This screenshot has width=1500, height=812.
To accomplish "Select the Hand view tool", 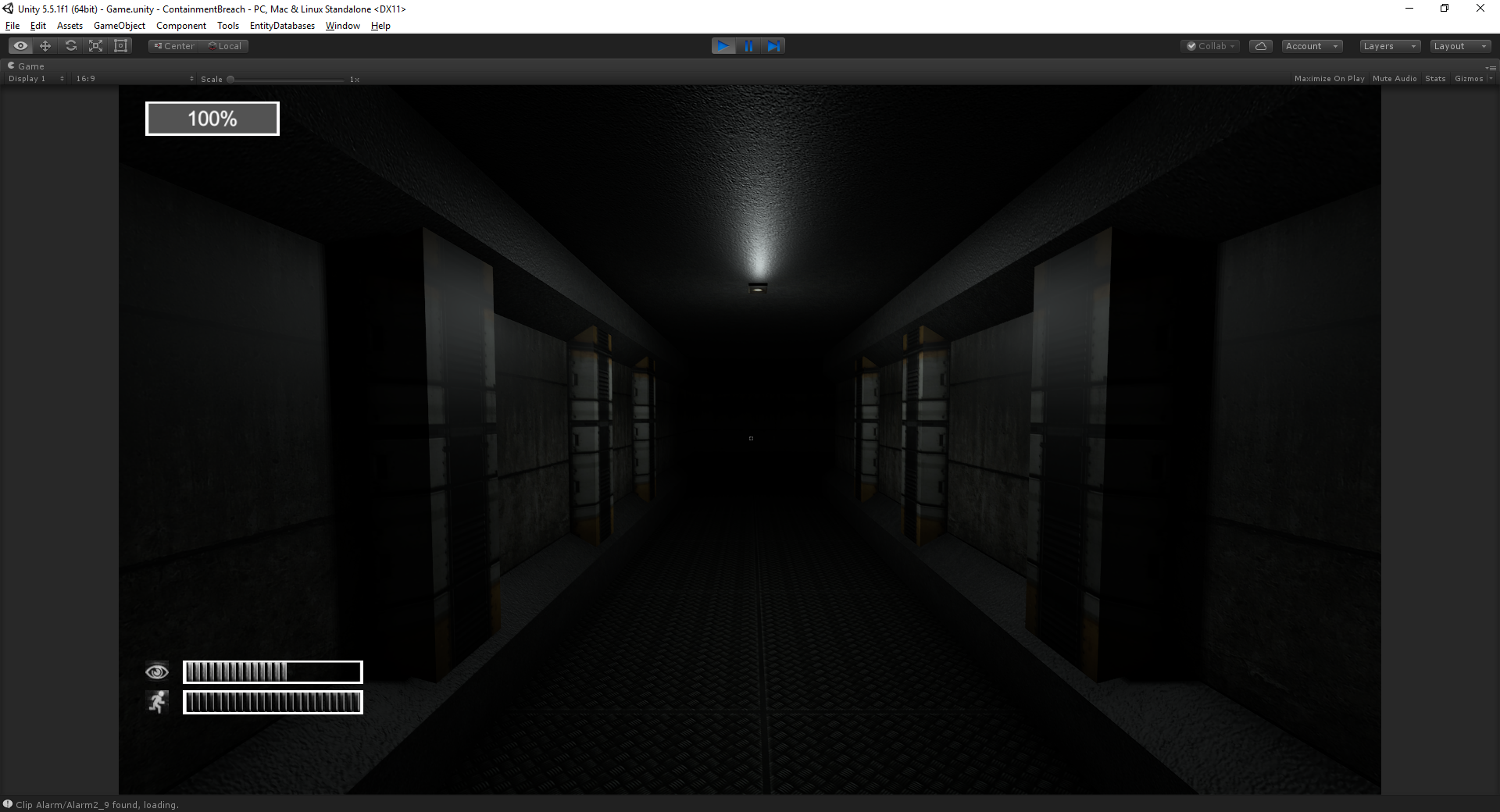I will (x=21, y=46).
